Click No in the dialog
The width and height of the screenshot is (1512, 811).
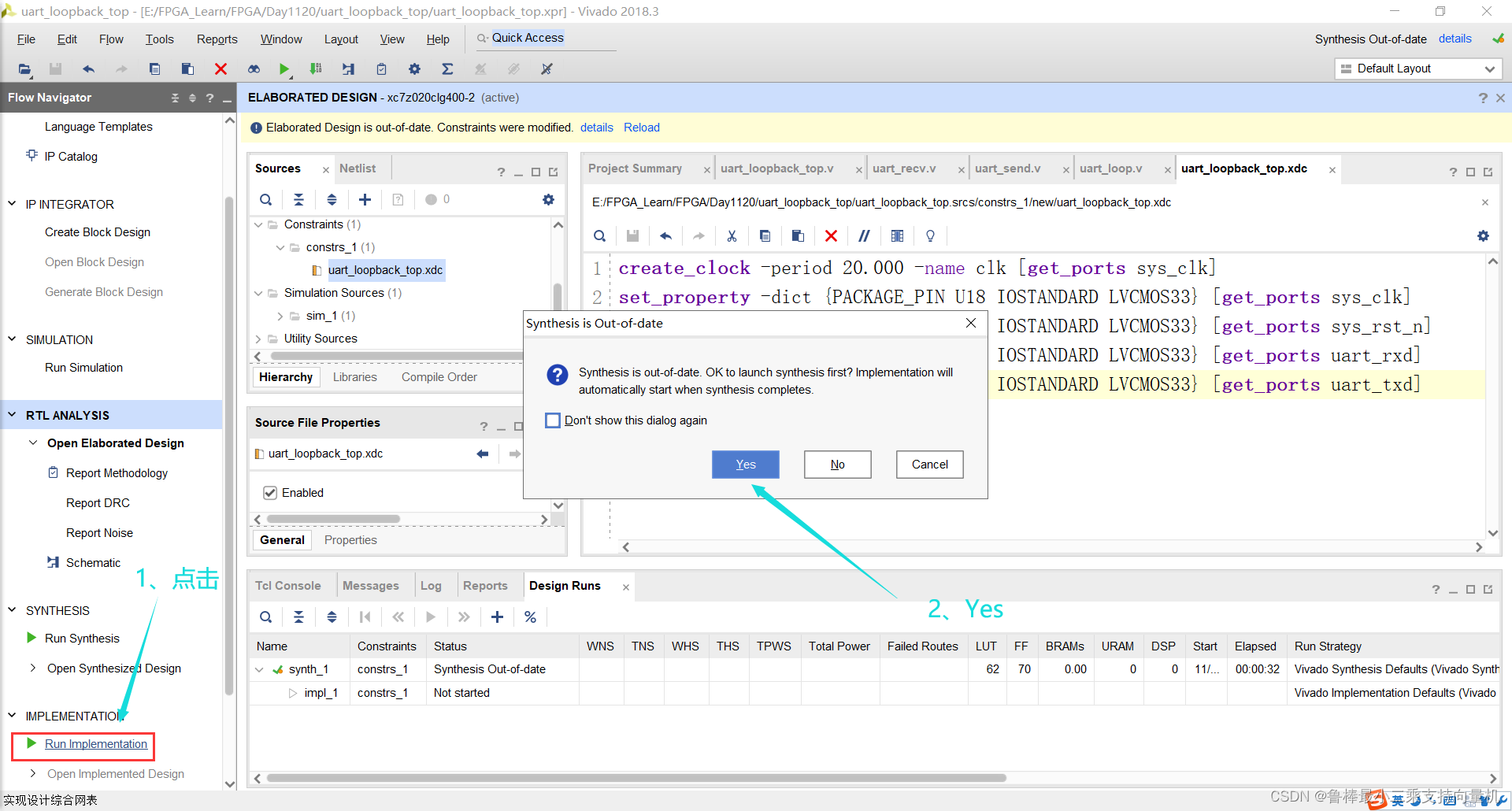pyautogui.click(x=838, y=465)
